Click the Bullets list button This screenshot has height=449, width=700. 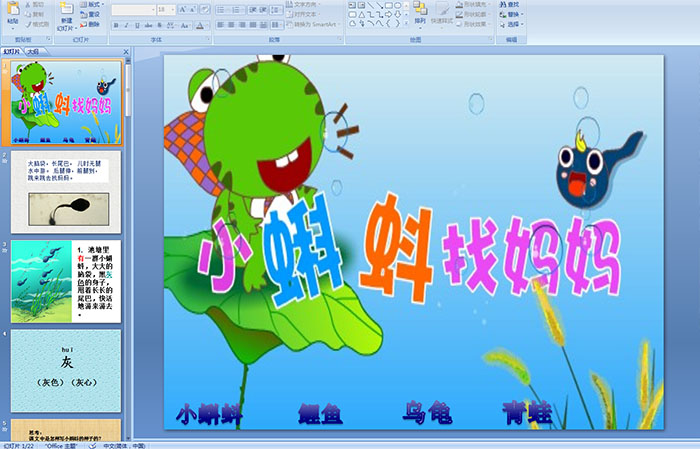(223, 9)
